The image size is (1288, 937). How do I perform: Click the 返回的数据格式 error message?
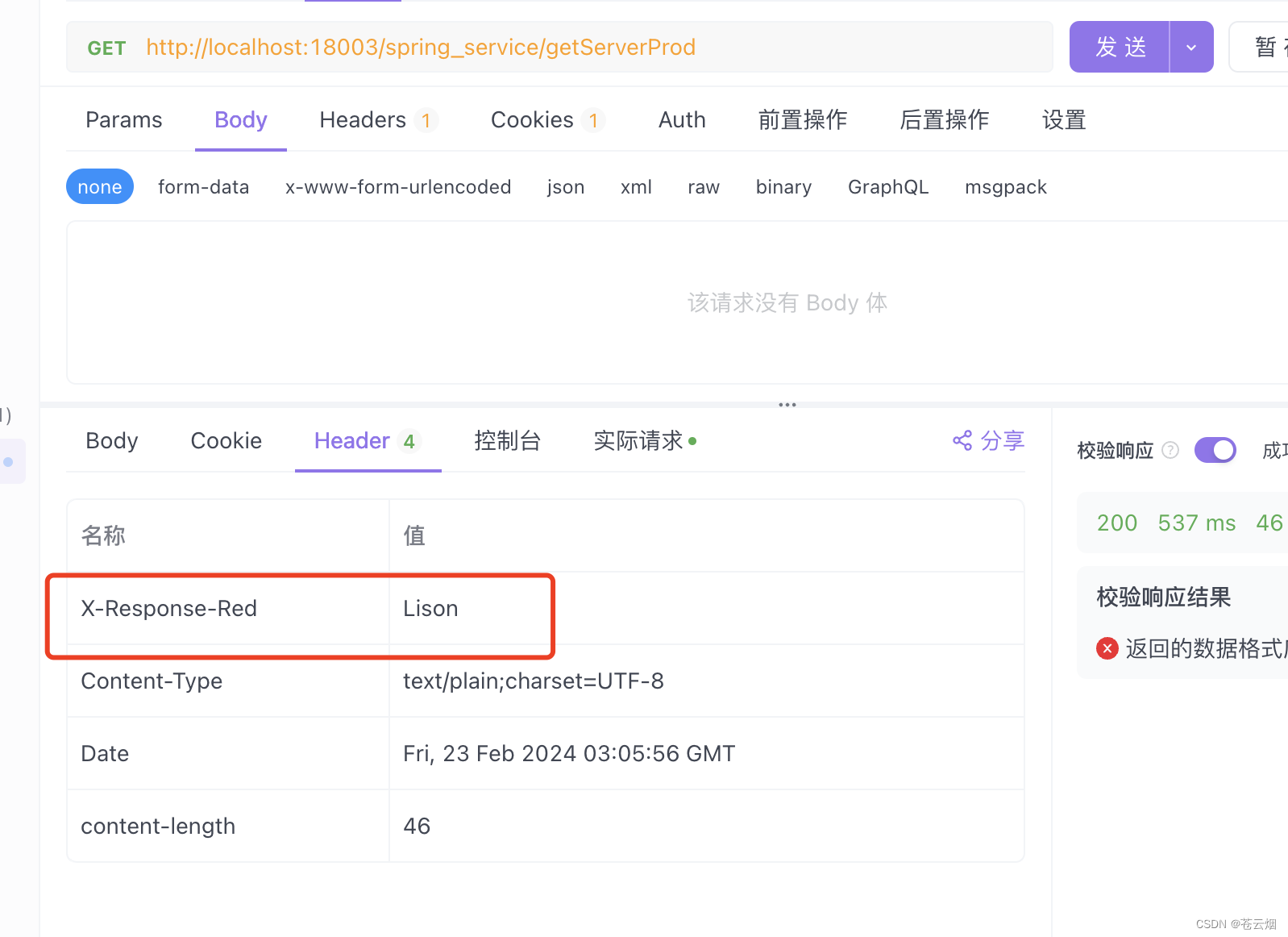coord(1206,648)
